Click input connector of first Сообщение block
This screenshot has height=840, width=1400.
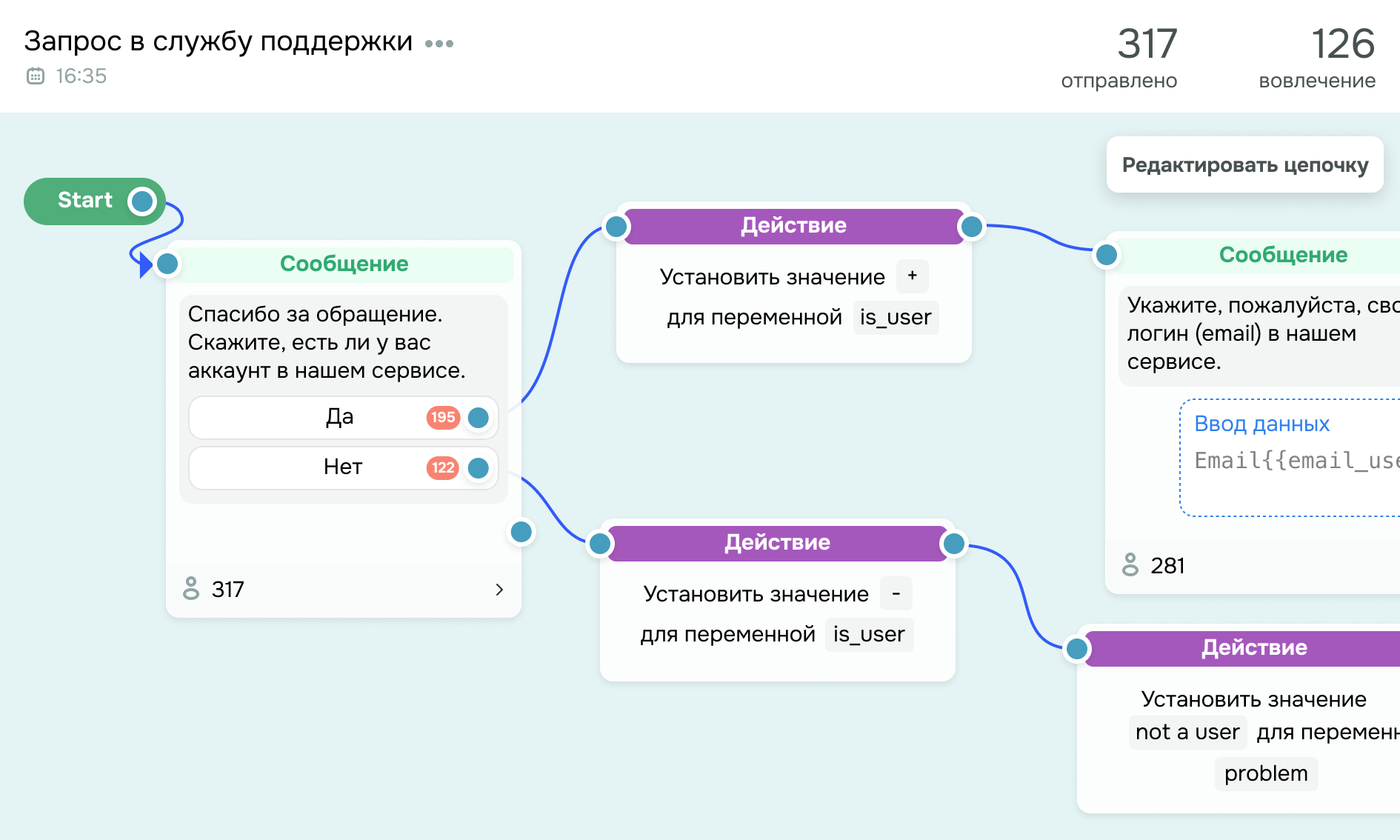tap(168, 263)
